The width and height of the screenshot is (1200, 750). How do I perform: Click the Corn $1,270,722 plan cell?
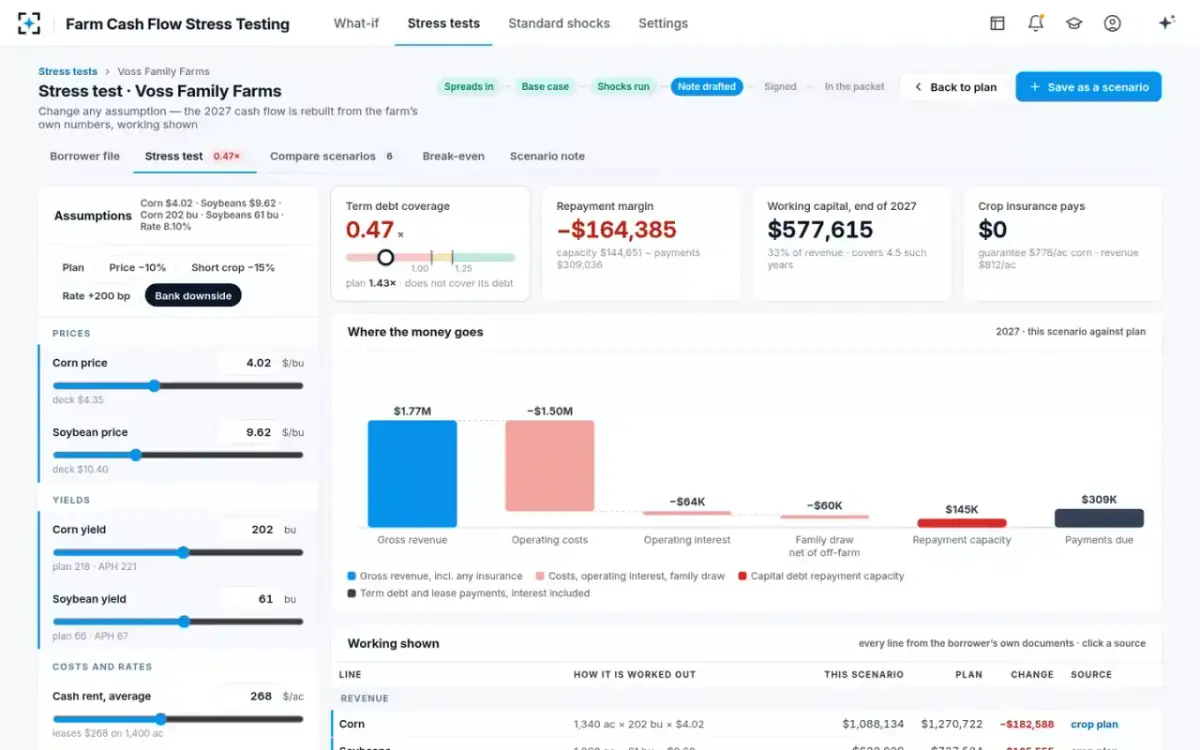pyautogui.click(x=952, y=724)
